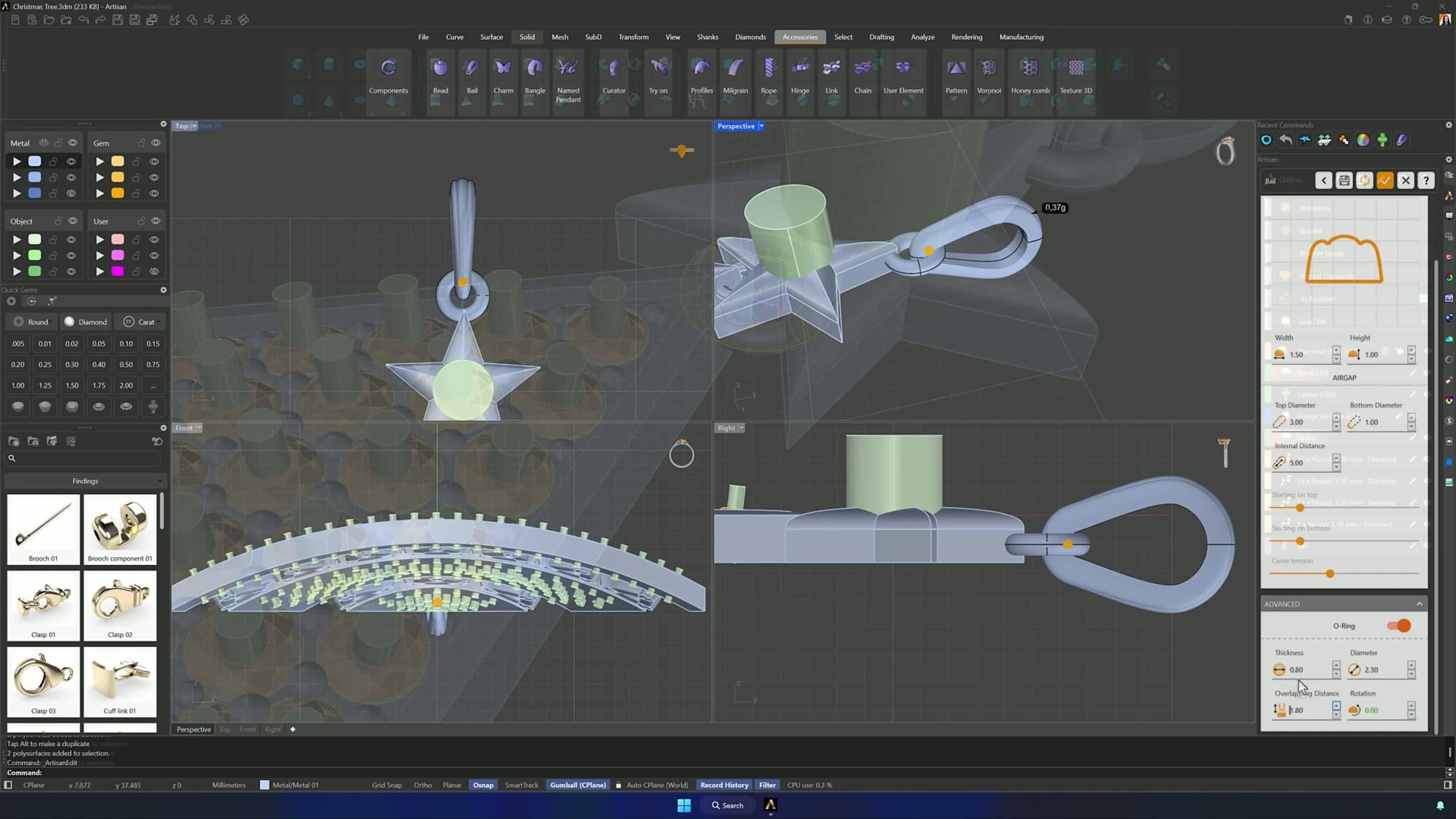Collapse the ADVANCED section

(1419, 603)
